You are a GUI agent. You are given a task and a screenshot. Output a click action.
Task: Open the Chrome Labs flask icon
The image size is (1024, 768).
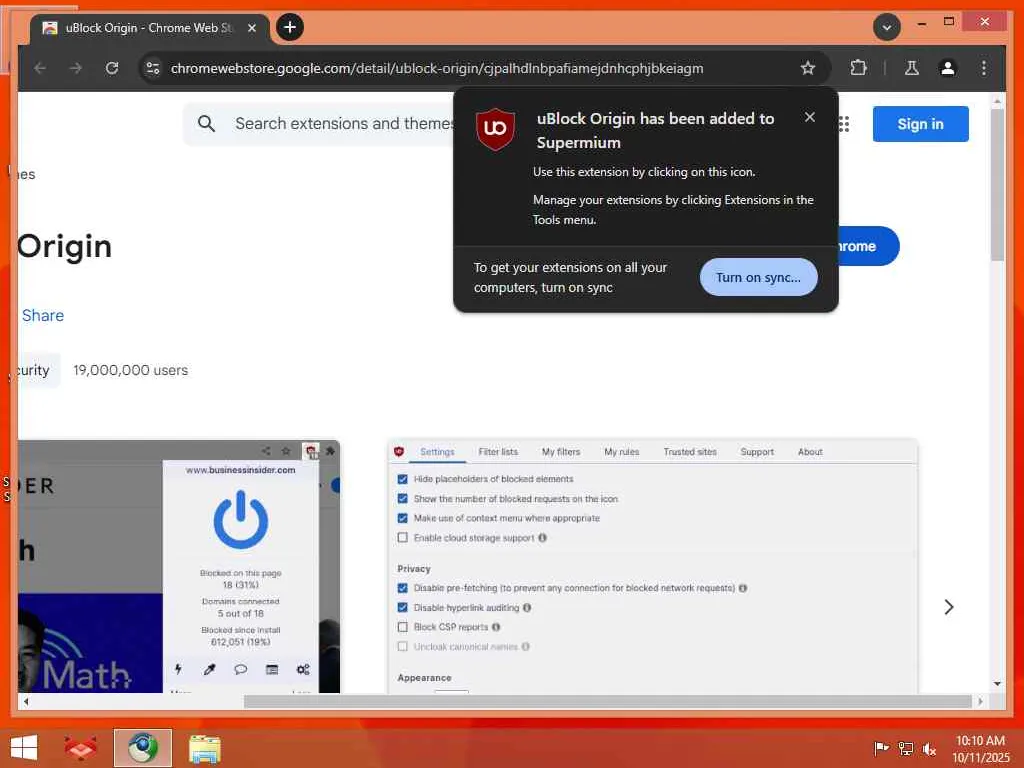coord(912,68)
